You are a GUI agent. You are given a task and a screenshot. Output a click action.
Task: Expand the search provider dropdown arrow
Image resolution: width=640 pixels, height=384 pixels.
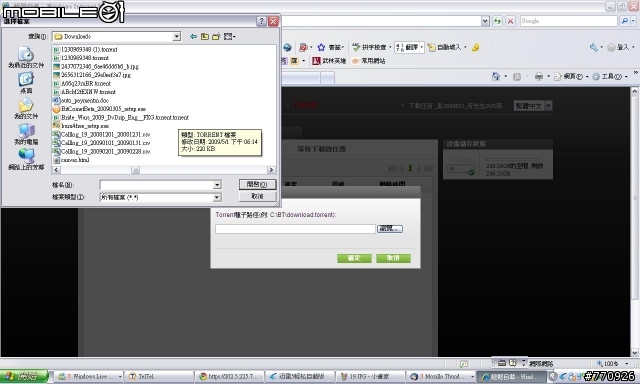pyautogui.click(x=633, y=21)
